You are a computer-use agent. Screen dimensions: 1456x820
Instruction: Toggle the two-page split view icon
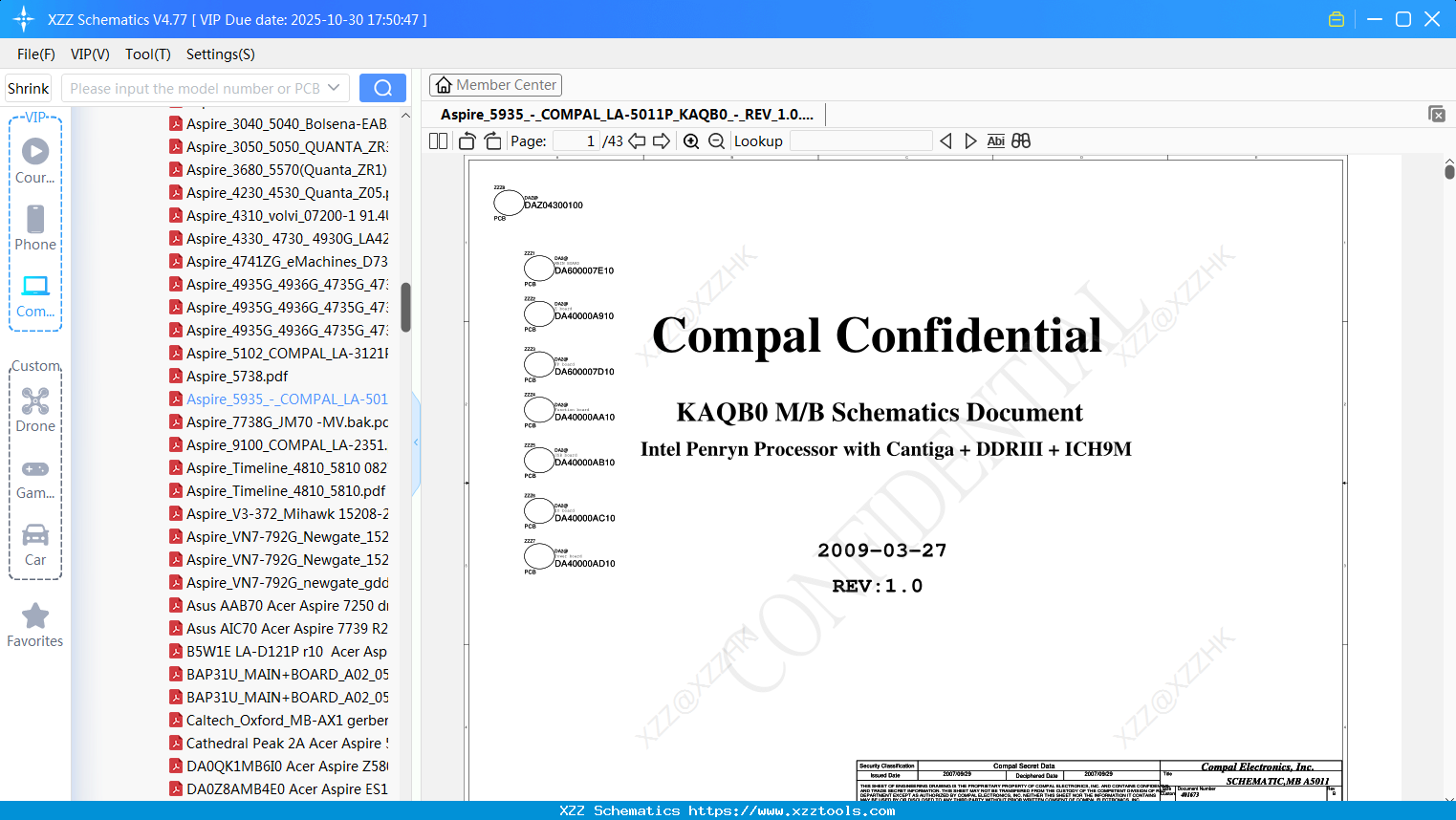click(438, 140)
